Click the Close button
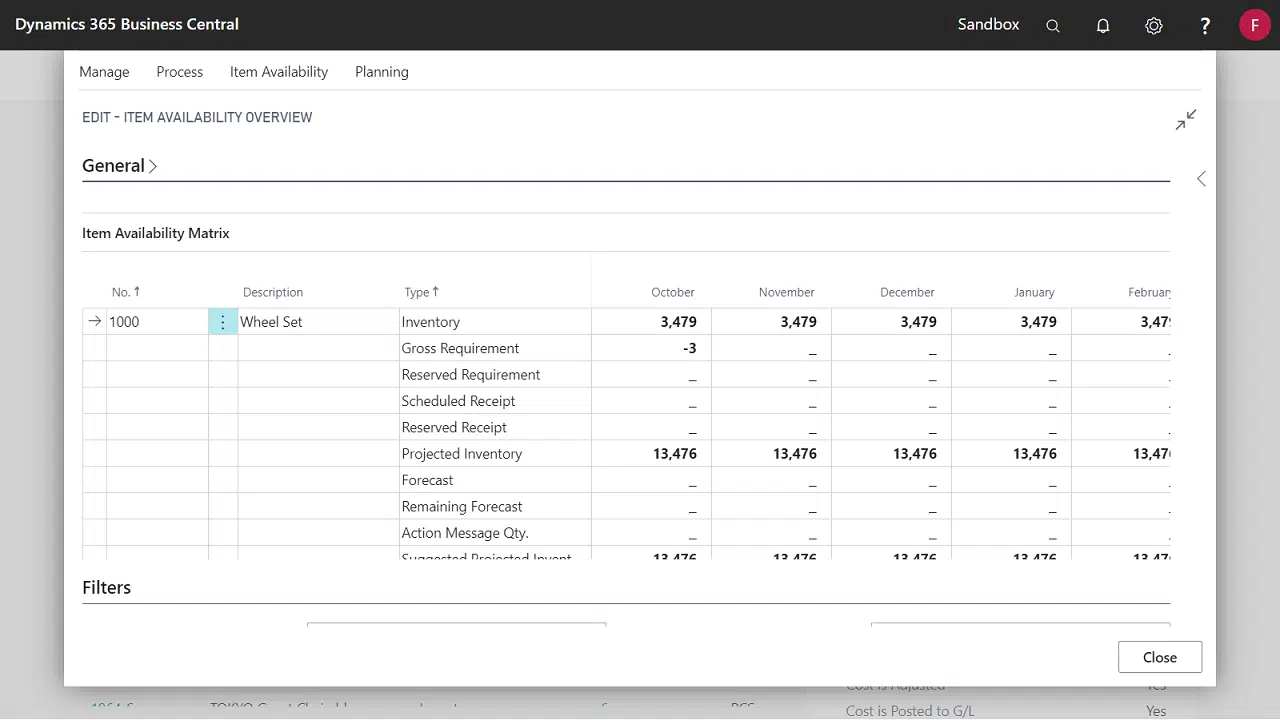Image resolution: width=1280 pixels, height=720 pixels. coord(1160,657)
